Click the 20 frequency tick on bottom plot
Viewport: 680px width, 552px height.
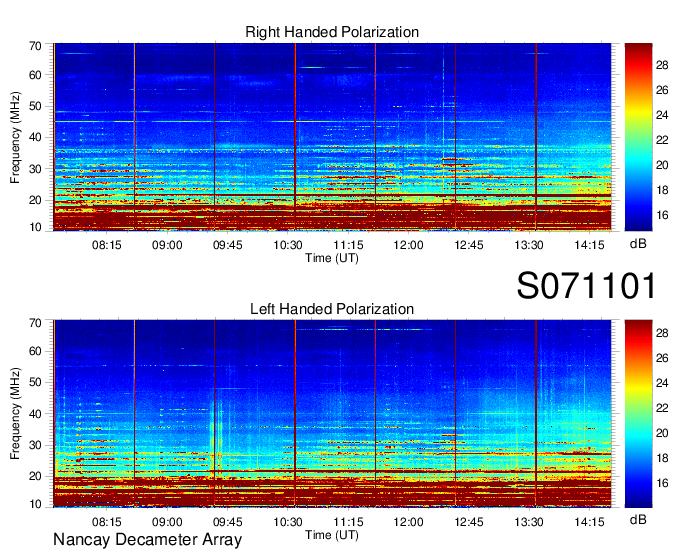coord(35,476)
